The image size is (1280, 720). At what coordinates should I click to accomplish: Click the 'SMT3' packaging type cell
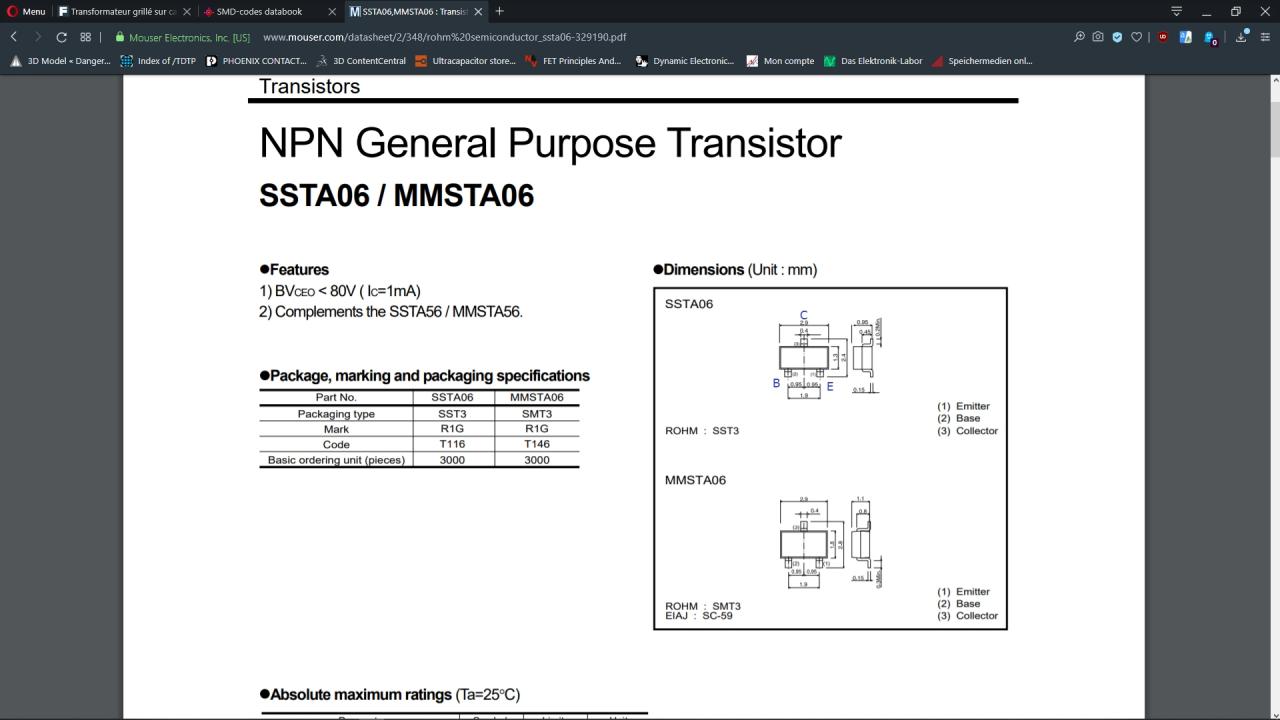coord(537,413)
